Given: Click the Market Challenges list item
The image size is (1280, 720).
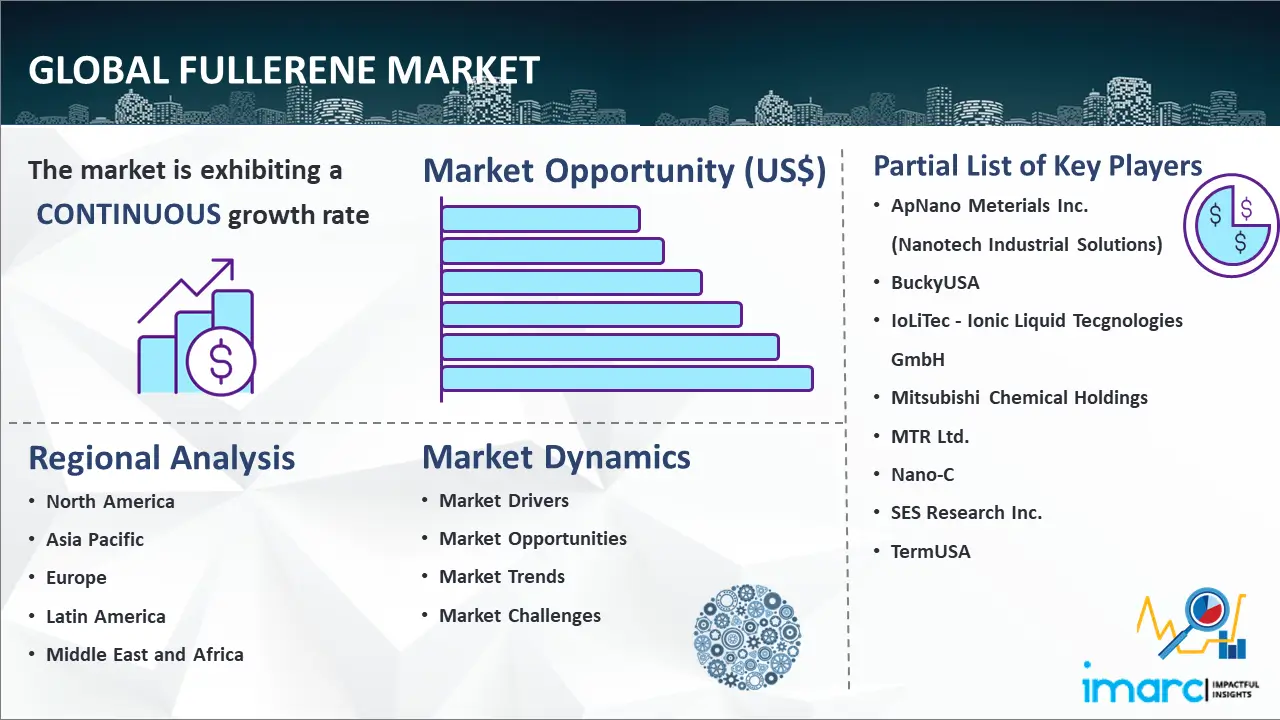Looking at the screenshot, I should point(520,616).
